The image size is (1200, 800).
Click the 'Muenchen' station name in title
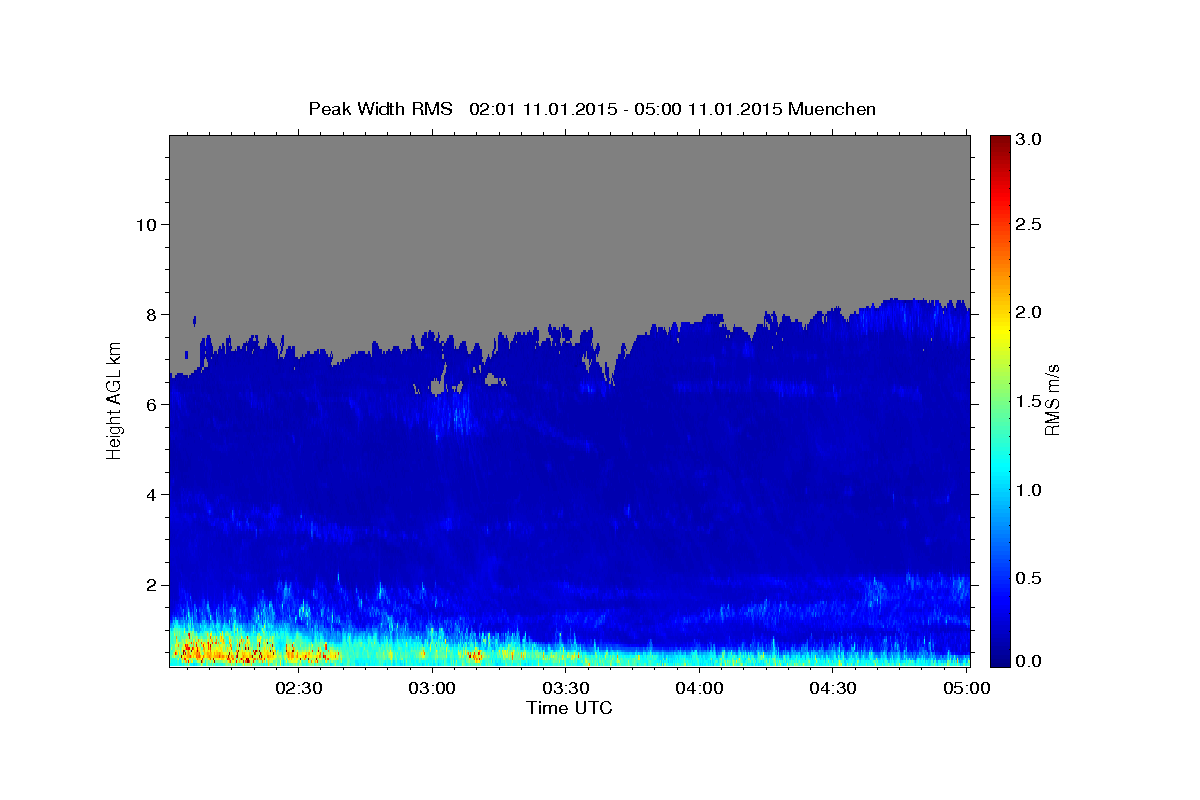832,109
